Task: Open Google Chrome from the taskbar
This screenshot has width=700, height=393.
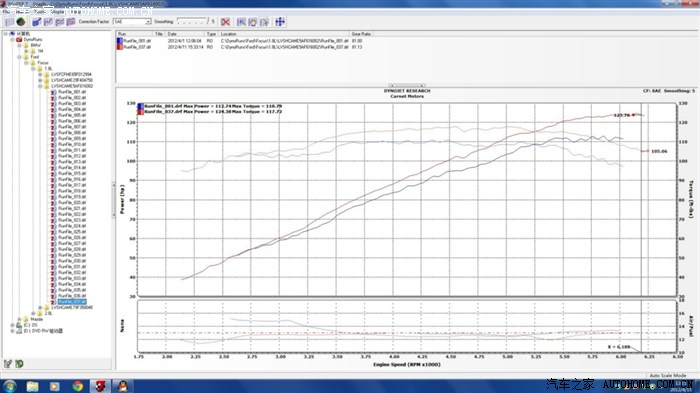Action: 78,386
